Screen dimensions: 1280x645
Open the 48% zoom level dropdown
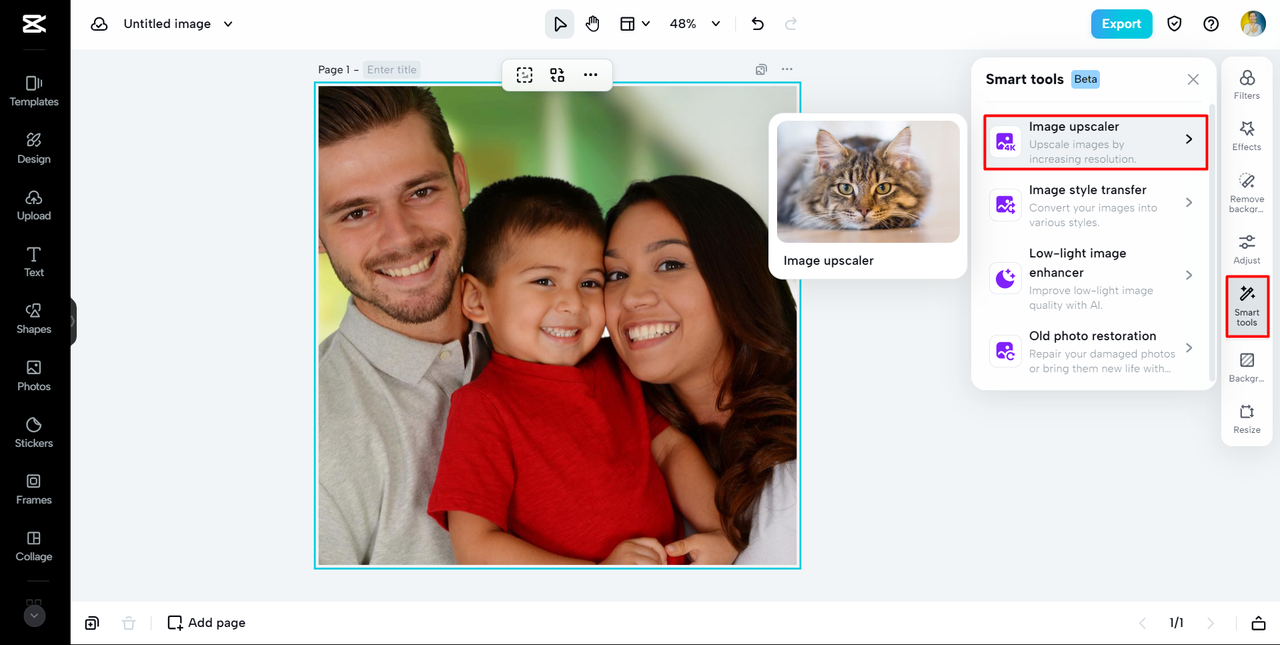point(695,24)
